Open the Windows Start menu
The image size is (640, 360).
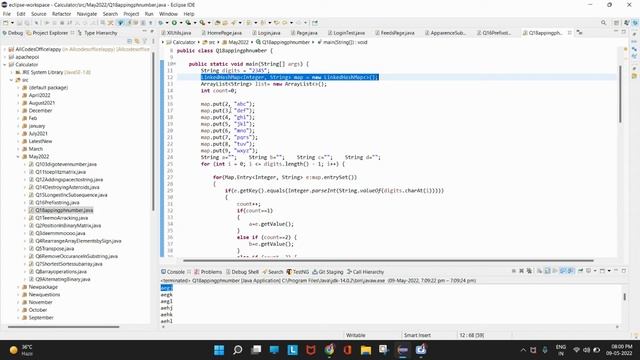click(x=219, y=350)
